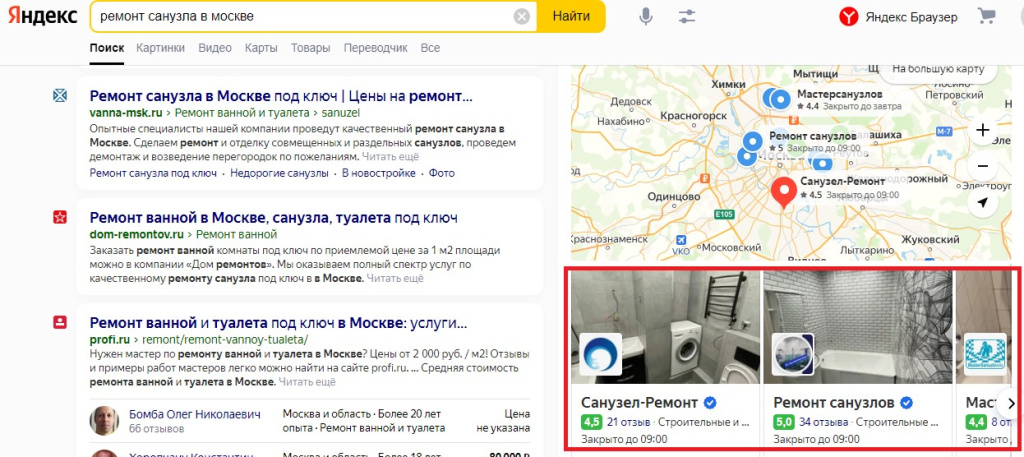Open 'В новостройке' sitelink

point(379,173)
